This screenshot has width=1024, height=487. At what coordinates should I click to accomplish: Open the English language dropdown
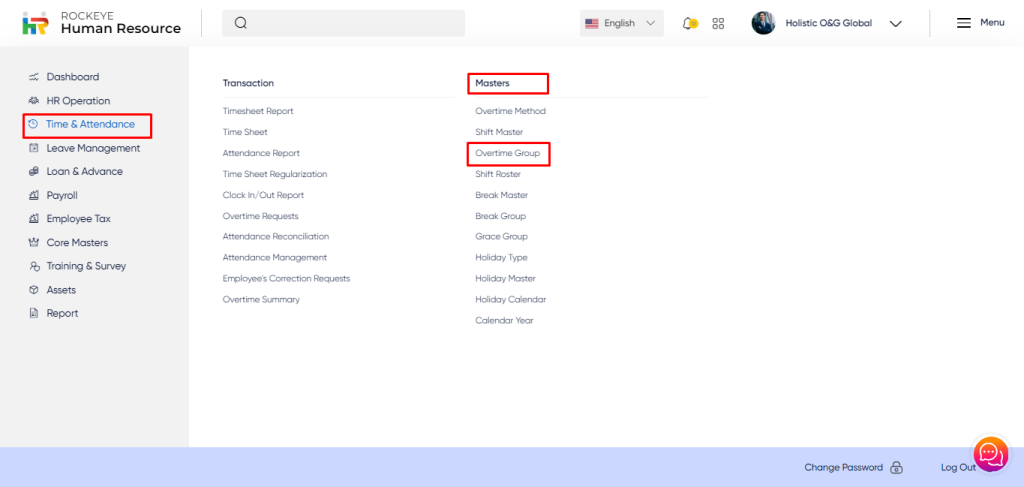click(x=621, y=23)
